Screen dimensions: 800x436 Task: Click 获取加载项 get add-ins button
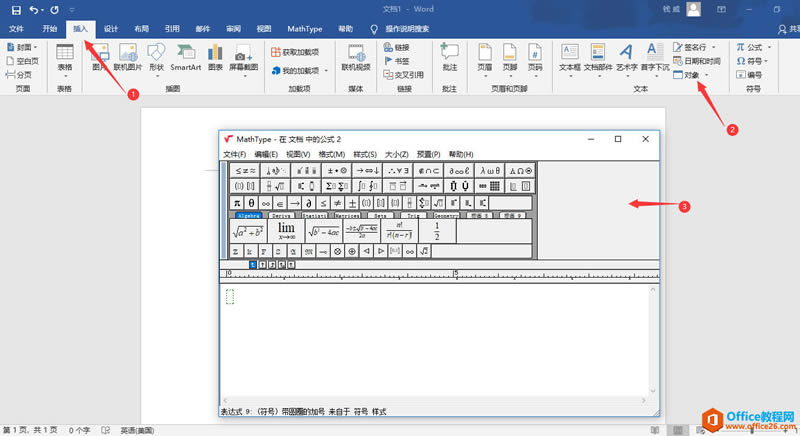(295, 52)
